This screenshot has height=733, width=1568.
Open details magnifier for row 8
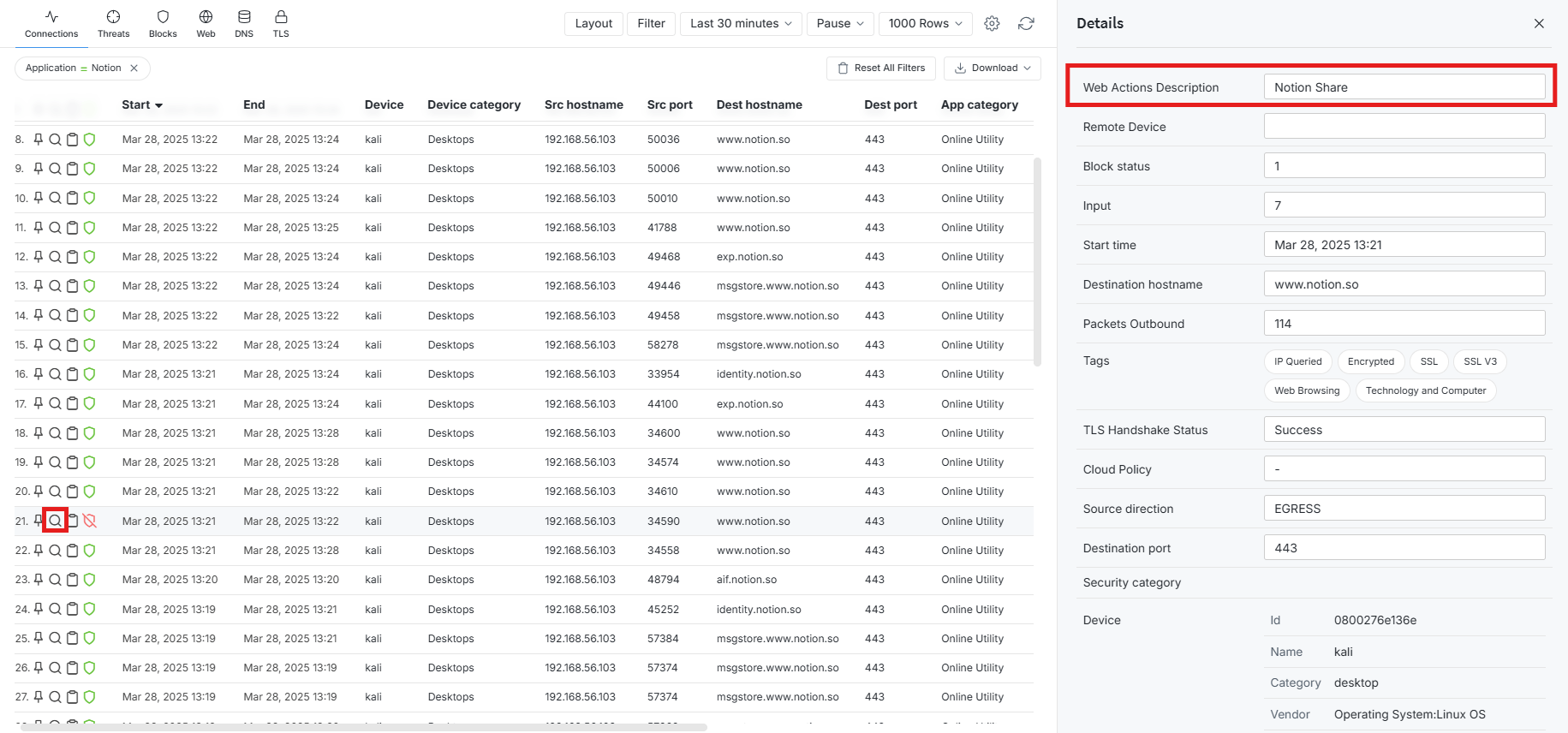pos(55,139)
